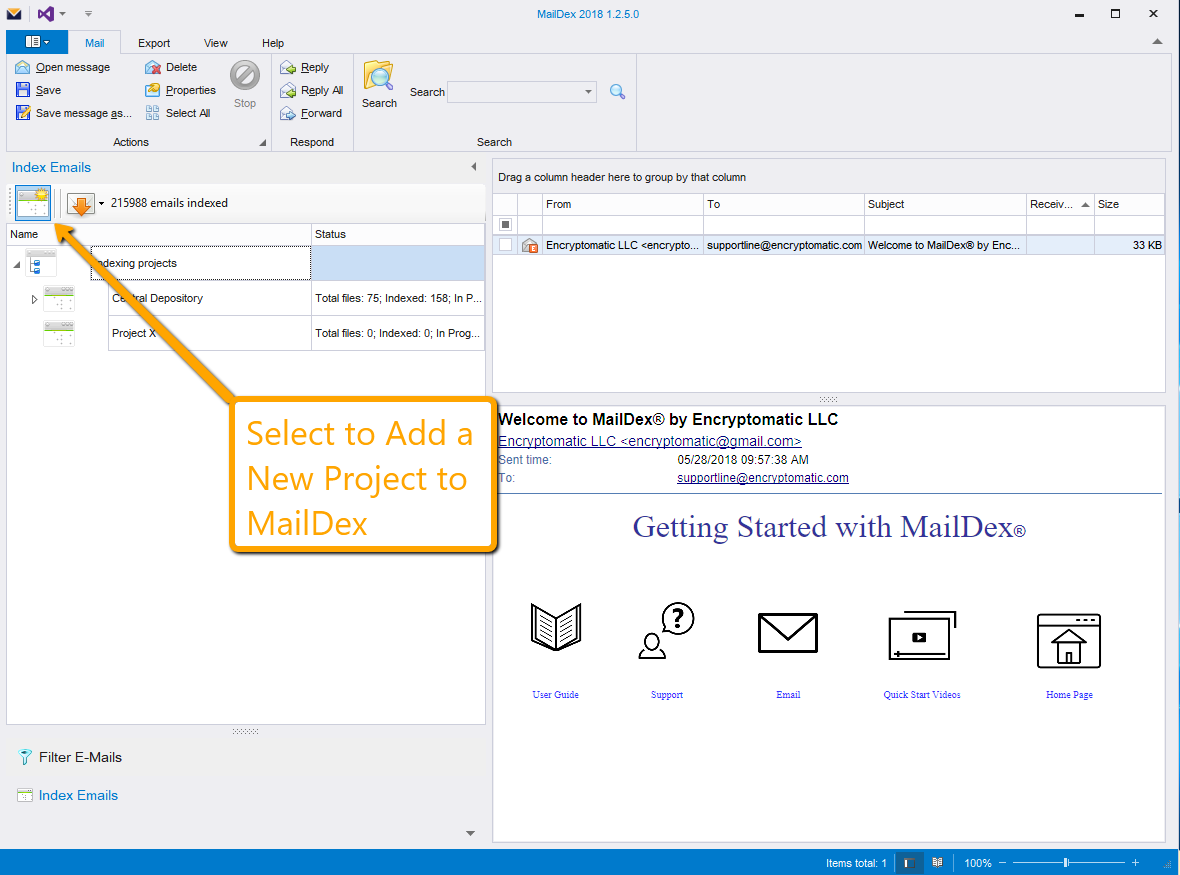Screen dimensions: 1180x875
Task: Switch to the Mail tab
Action: click(95, 43)
